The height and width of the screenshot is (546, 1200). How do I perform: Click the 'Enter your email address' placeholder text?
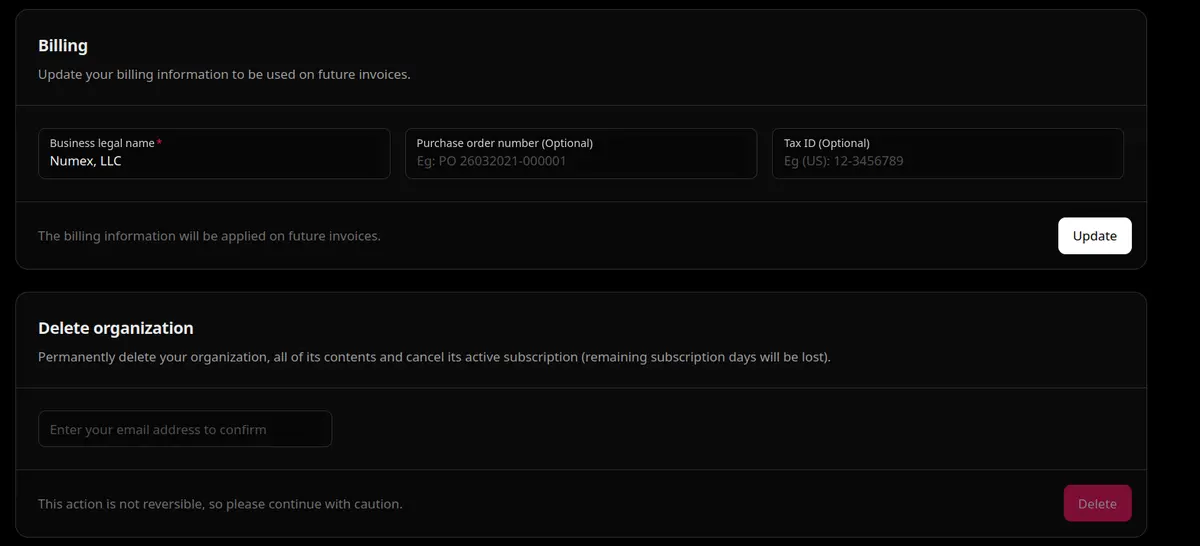(158, 430)
